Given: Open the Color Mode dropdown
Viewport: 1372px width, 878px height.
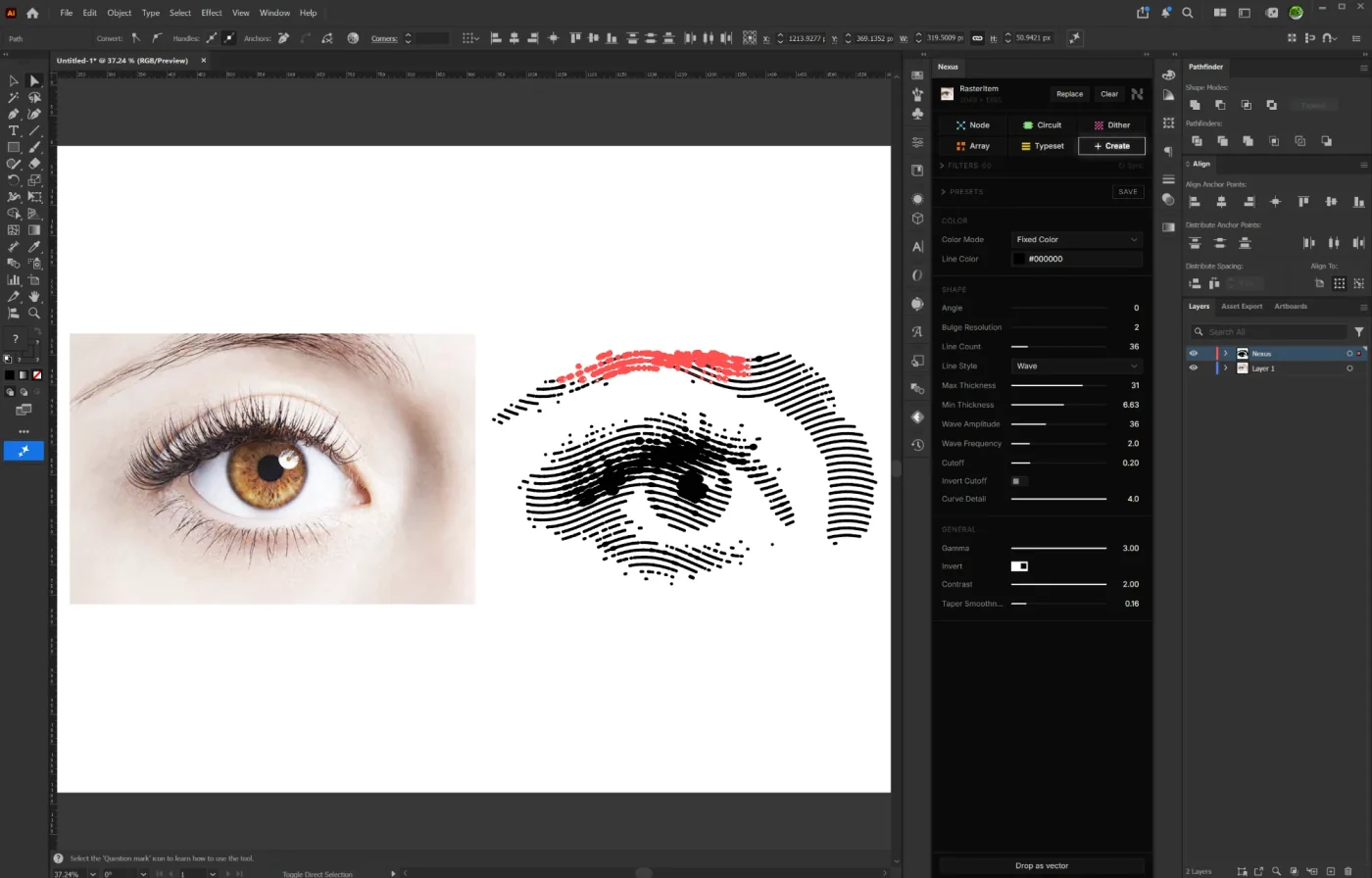Looking at the screenshot, I should pos(1077,239).
